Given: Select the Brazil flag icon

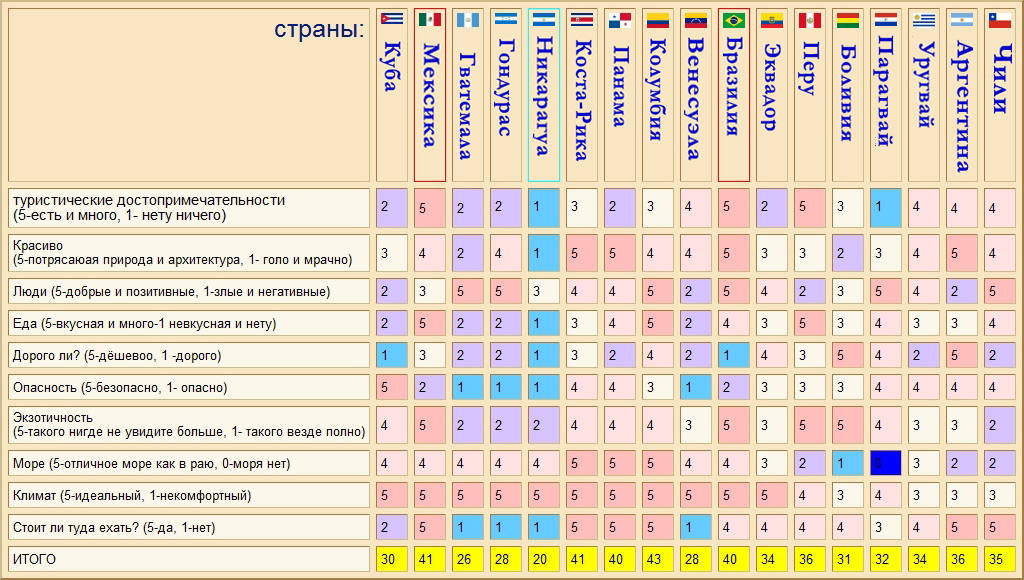Looking at the screenshot, I should [x=733, y=20].
